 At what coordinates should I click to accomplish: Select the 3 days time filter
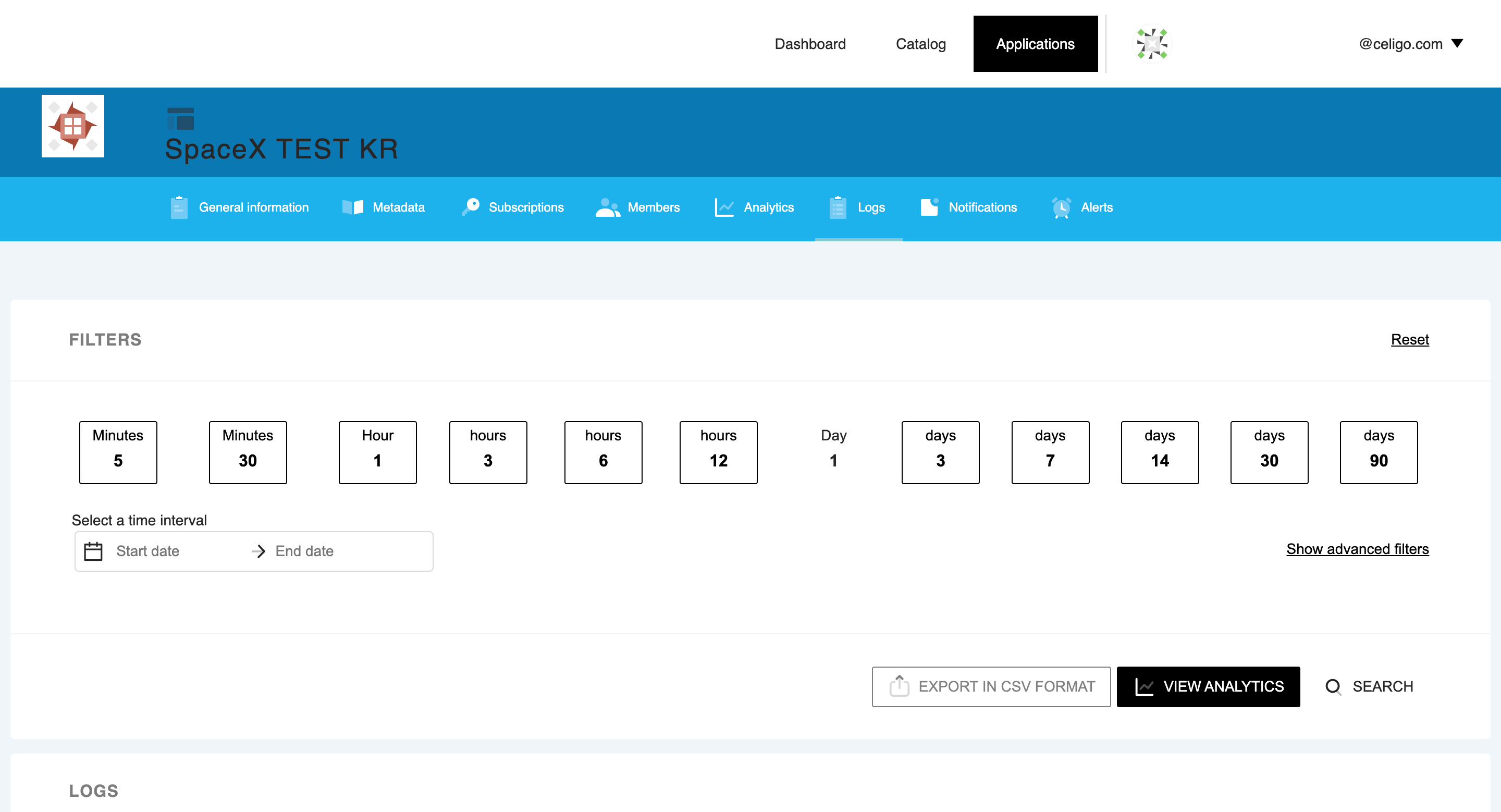click(940, 452)
